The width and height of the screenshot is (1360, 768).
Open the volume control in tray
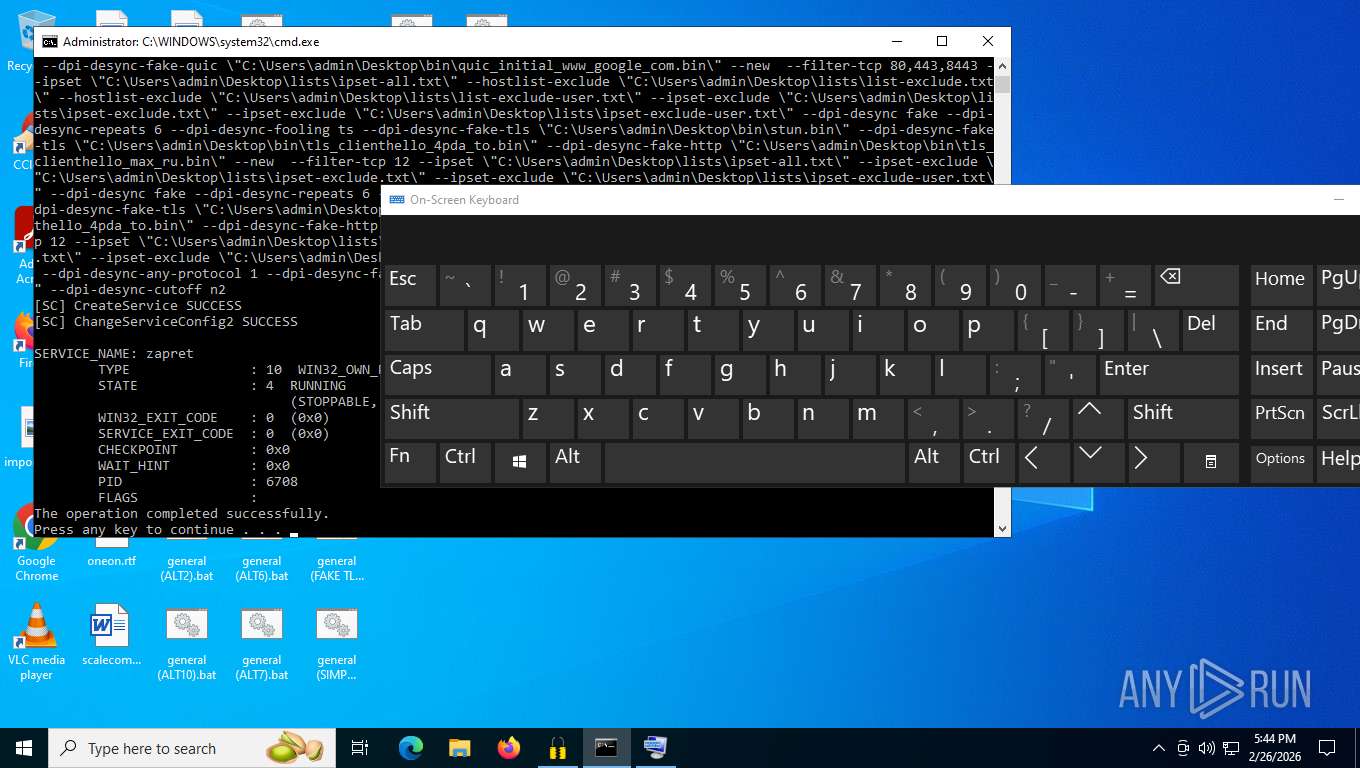pos(1207,748)
